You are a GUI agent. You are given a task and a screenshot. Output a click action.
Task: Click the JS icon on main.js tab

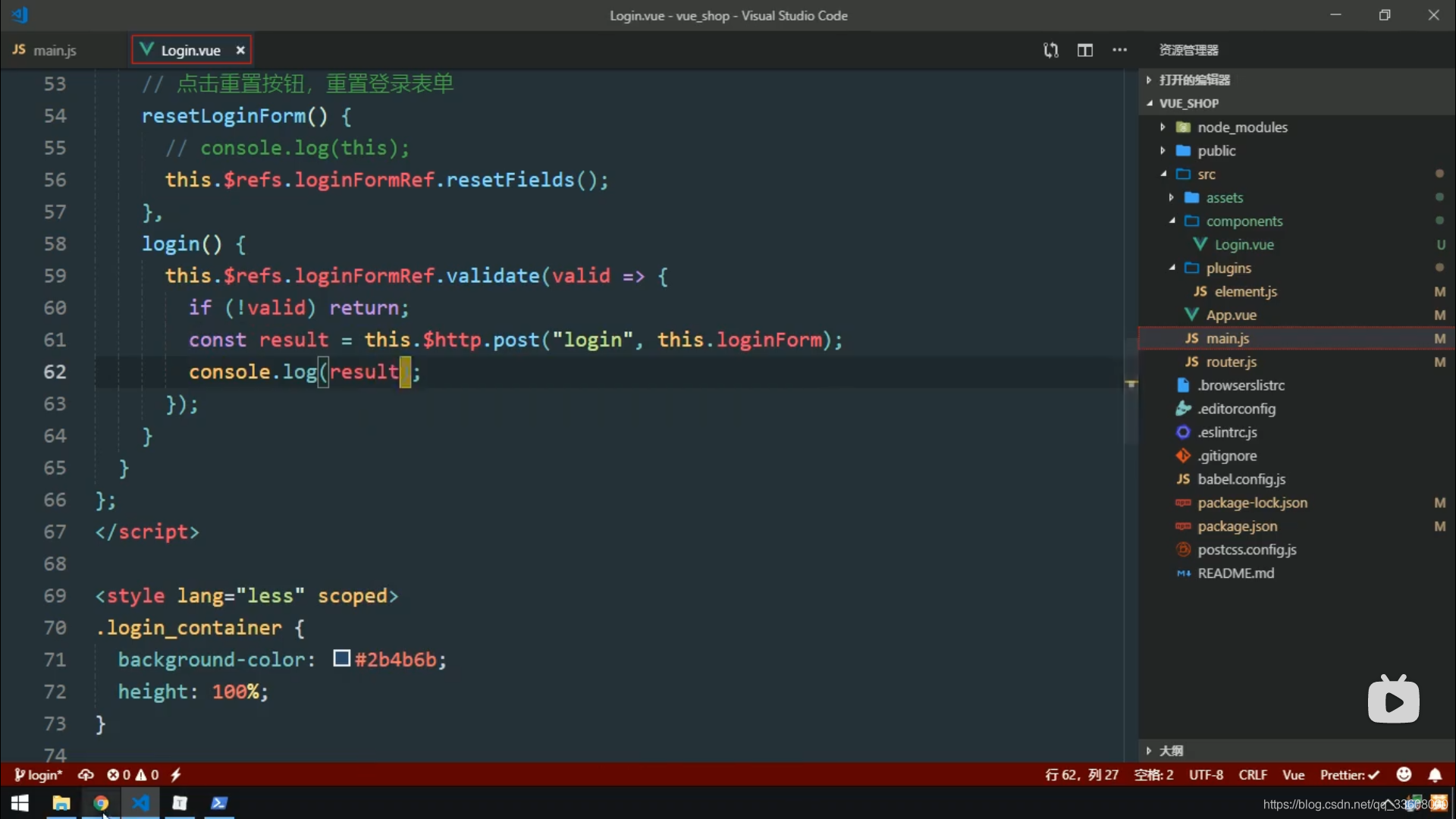pyautogui.click(x=19, y=50)
